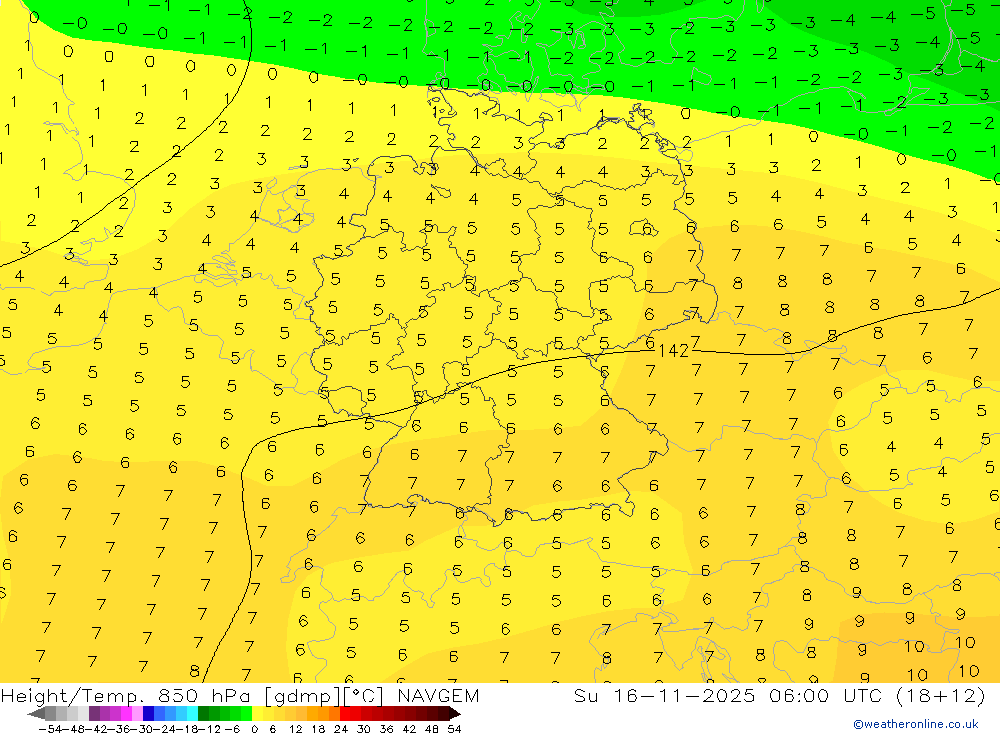
Task: Click the NAVGEM model name
Action: [438, 696]
